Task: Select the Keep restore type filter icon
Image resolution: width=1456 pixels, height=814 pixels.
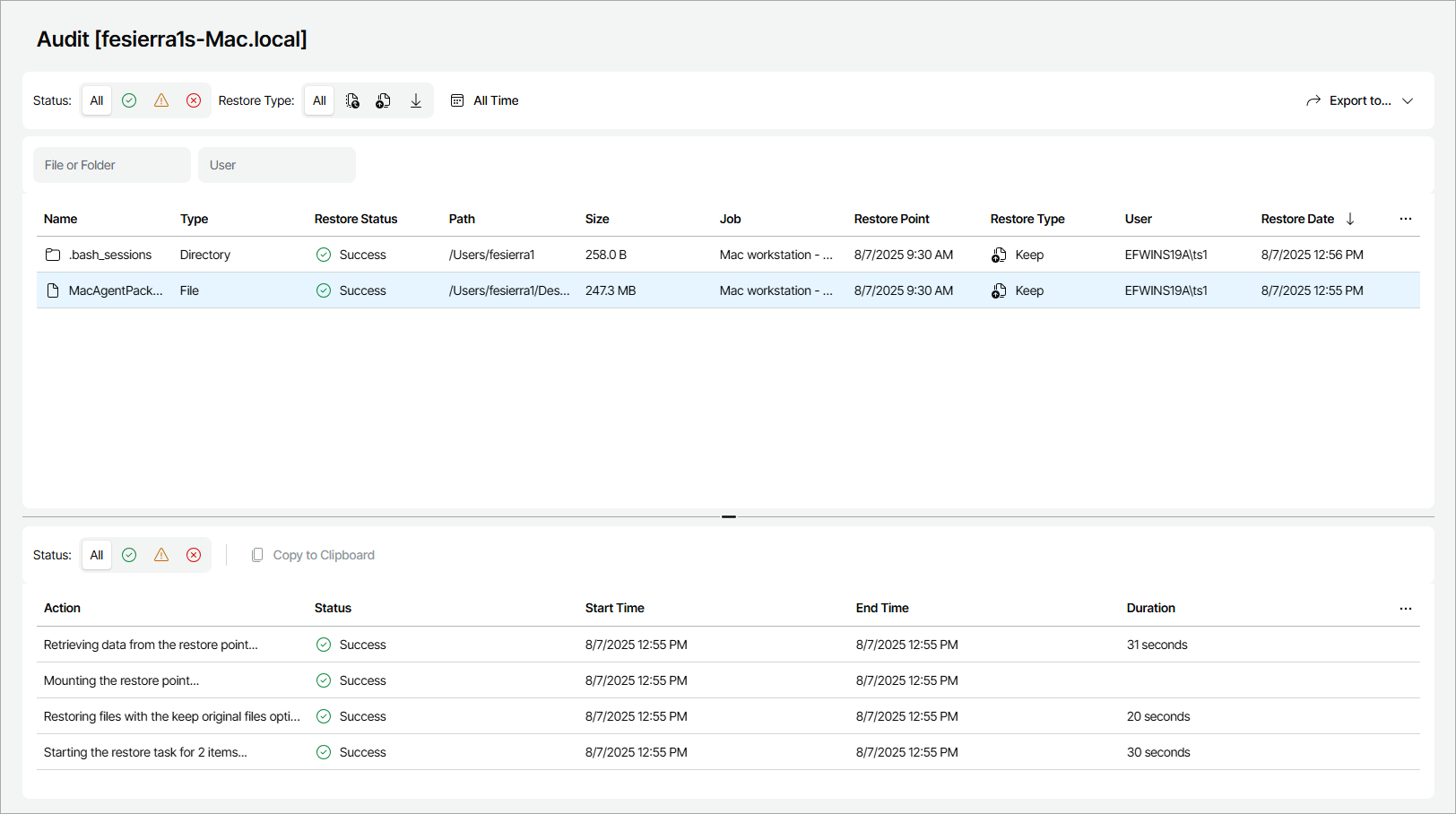Action: point(384,100)
